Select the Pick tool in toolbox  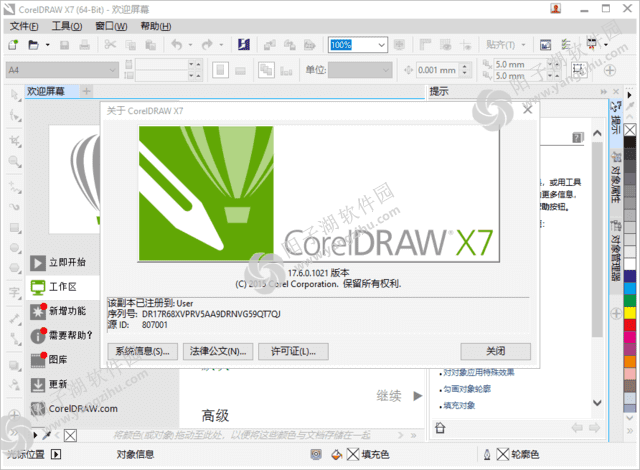(15, 95)
